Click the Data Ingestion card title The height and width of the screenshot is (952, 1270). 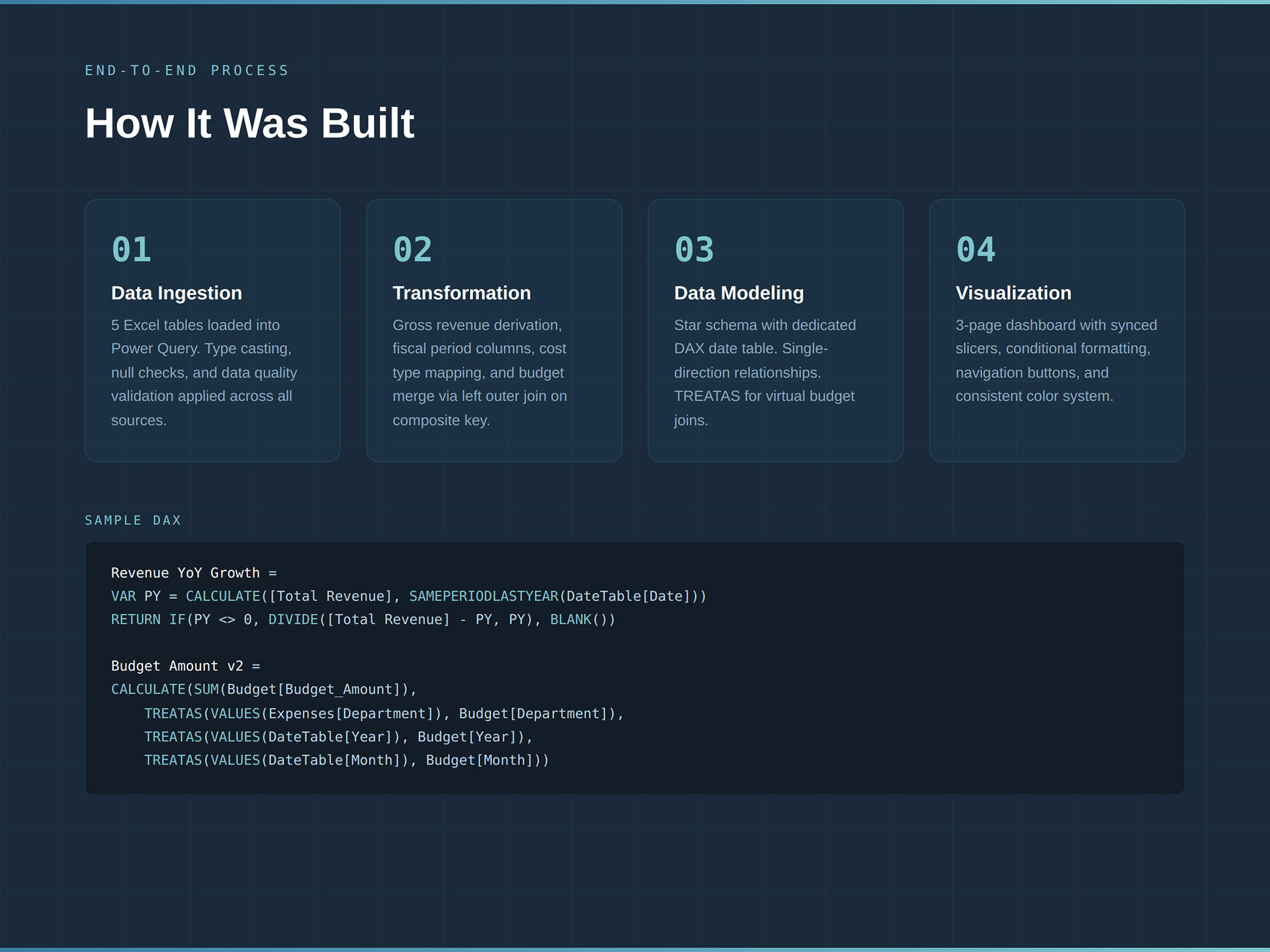(x=176, y=293)
